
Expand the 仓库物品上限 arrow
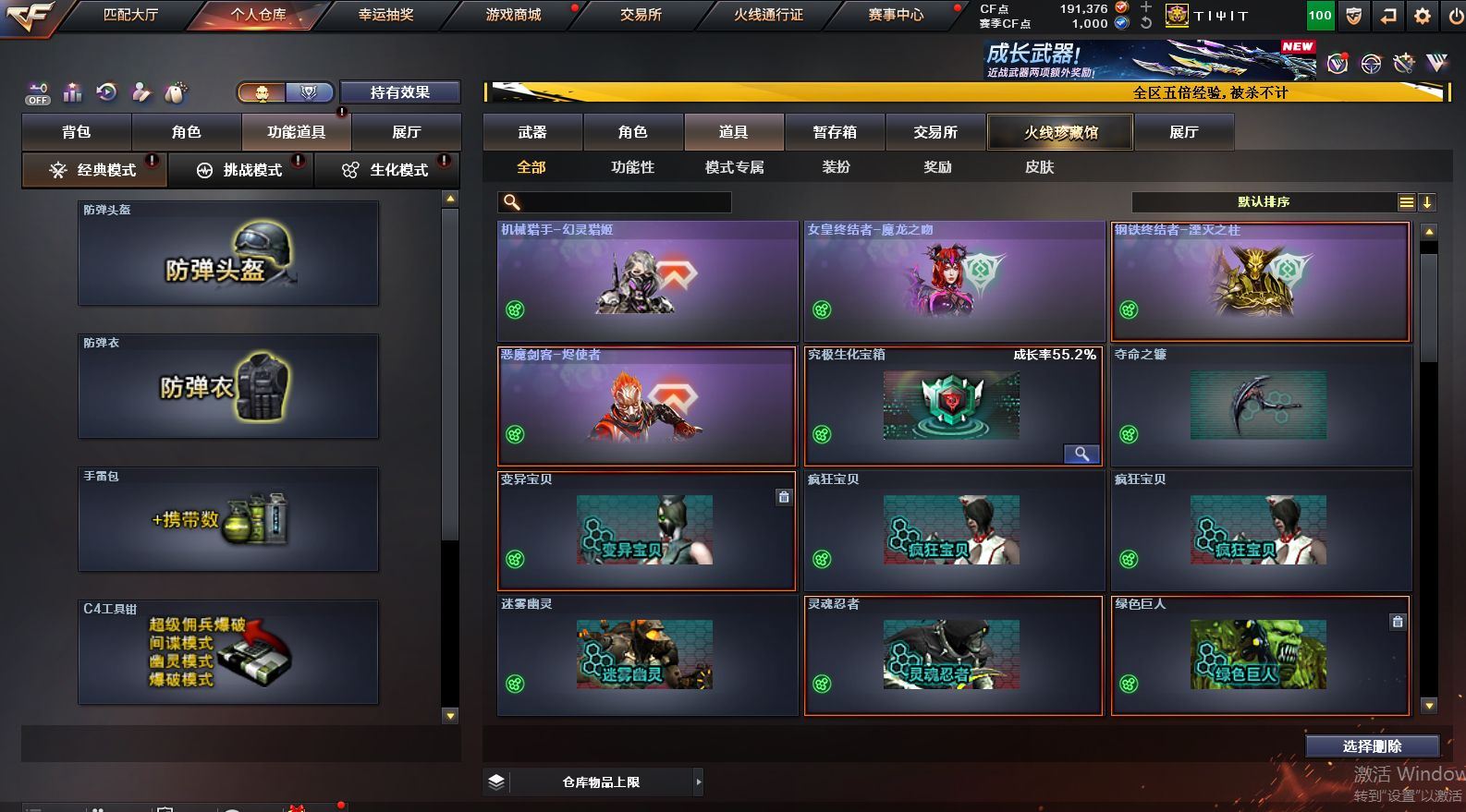point(698,782)
